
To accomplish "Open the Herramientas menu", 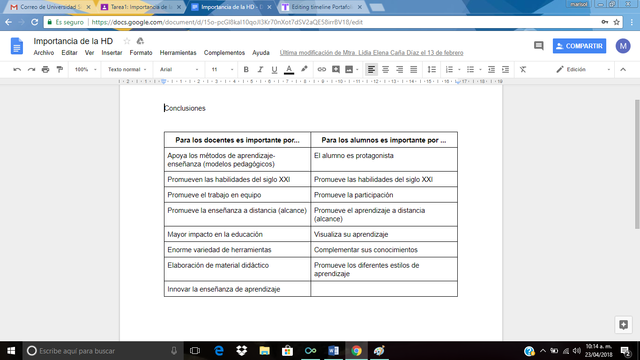I will coord(178,53).
